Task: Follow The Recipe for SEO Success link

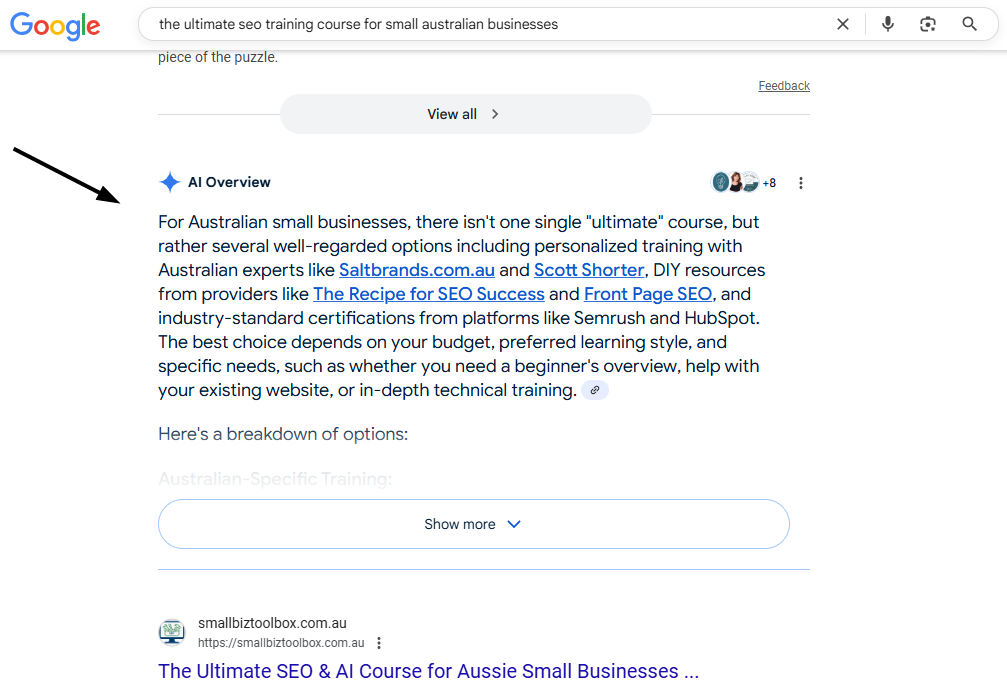Action: tap(428, 294)
